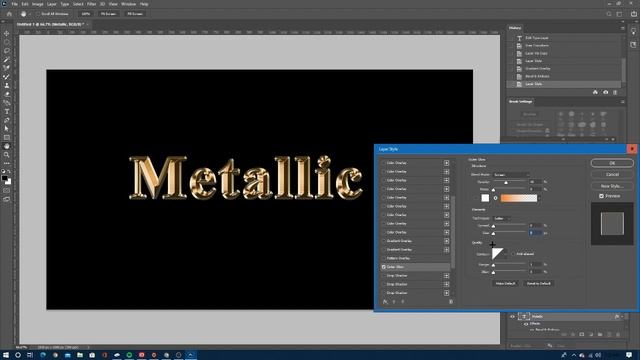This screenshot has width=640, height=360.
Task: Select the Hand tool in toolbar
Action: tap(7, 146)
